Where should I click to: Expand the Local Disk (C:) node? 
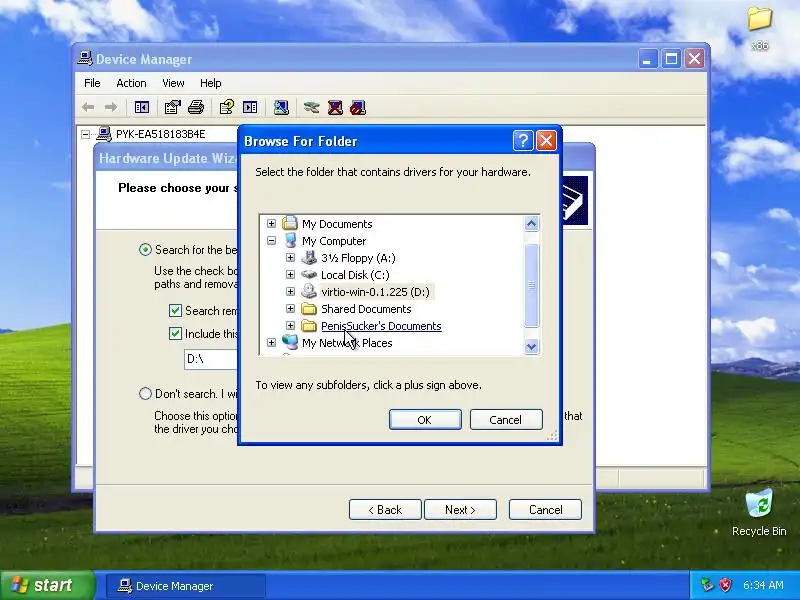(290, 274)
